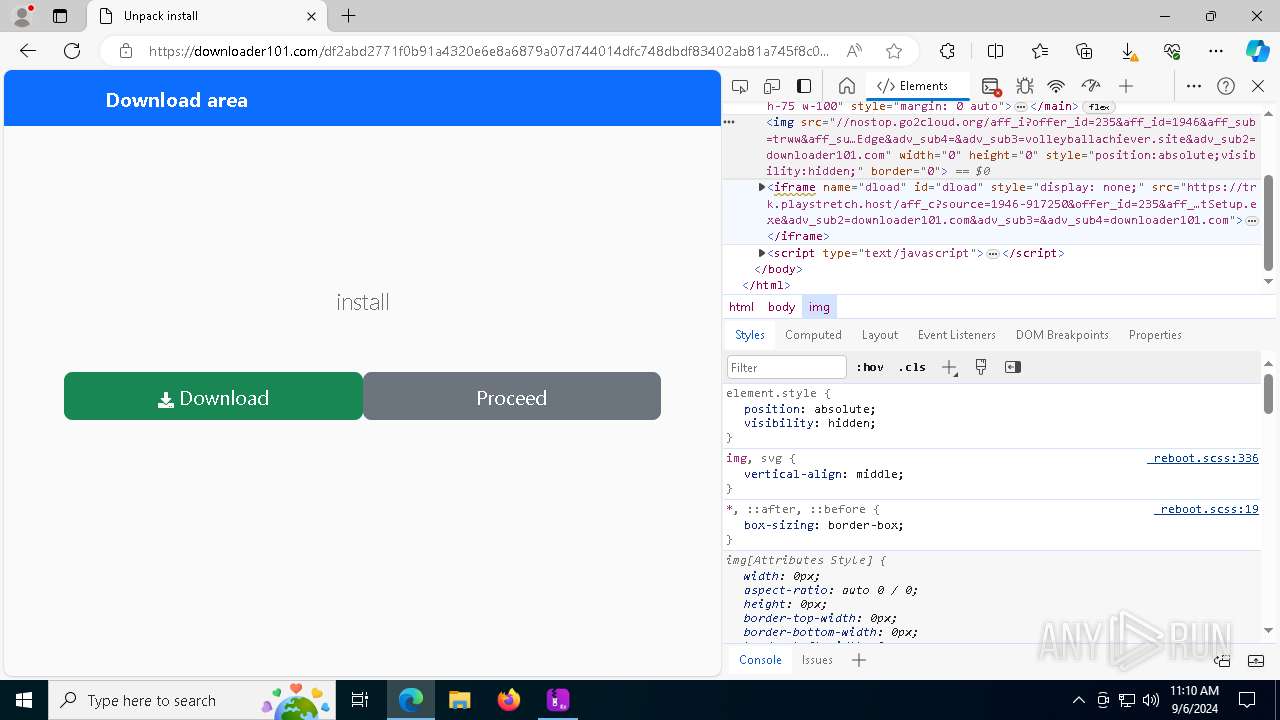Screen dimensions: 1280x720
Task: Open the Performance tool gauge icon
Action: click(1091, 86)
